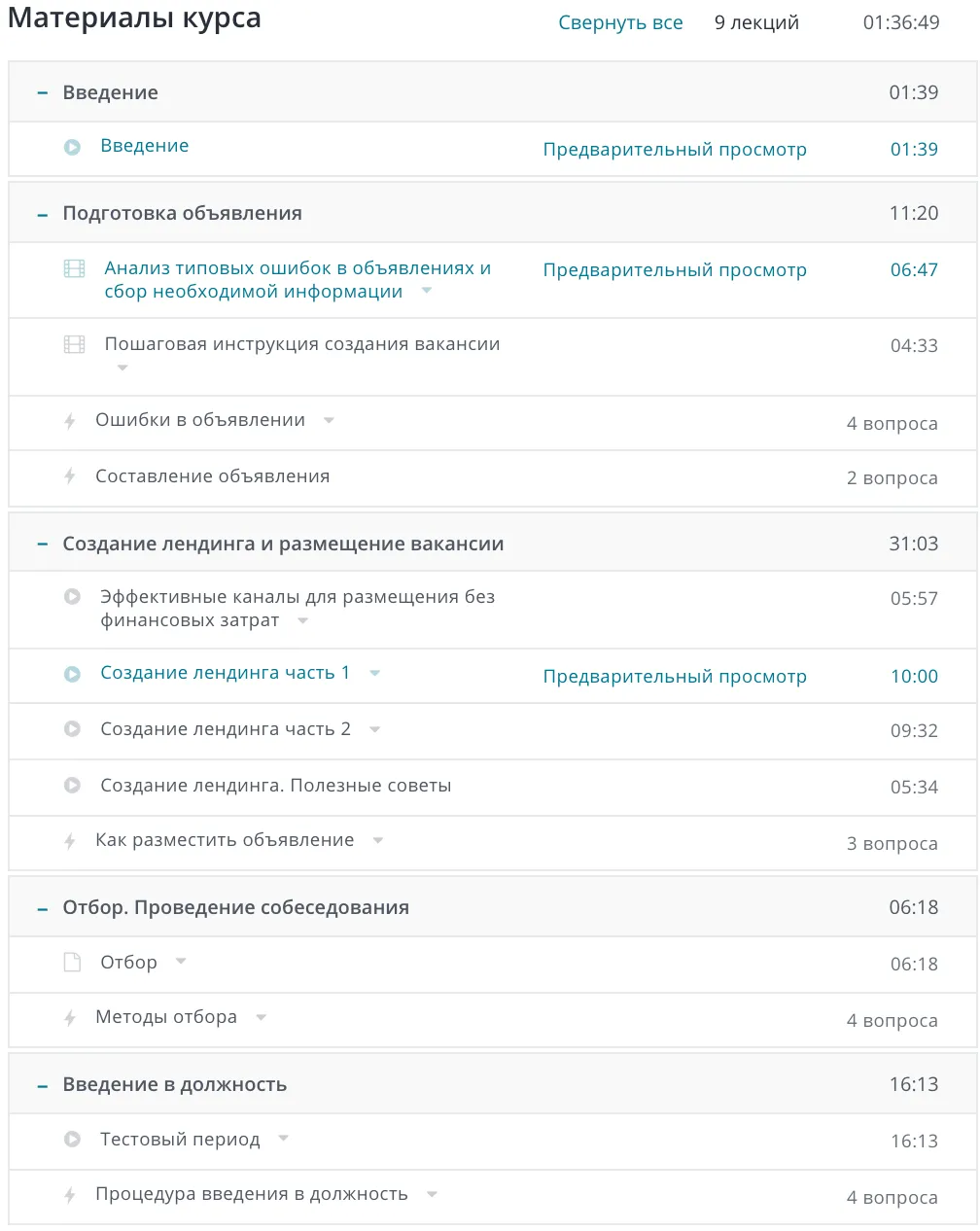
Task: Click play icon beside Введение lecture
Action: (72, 148)
